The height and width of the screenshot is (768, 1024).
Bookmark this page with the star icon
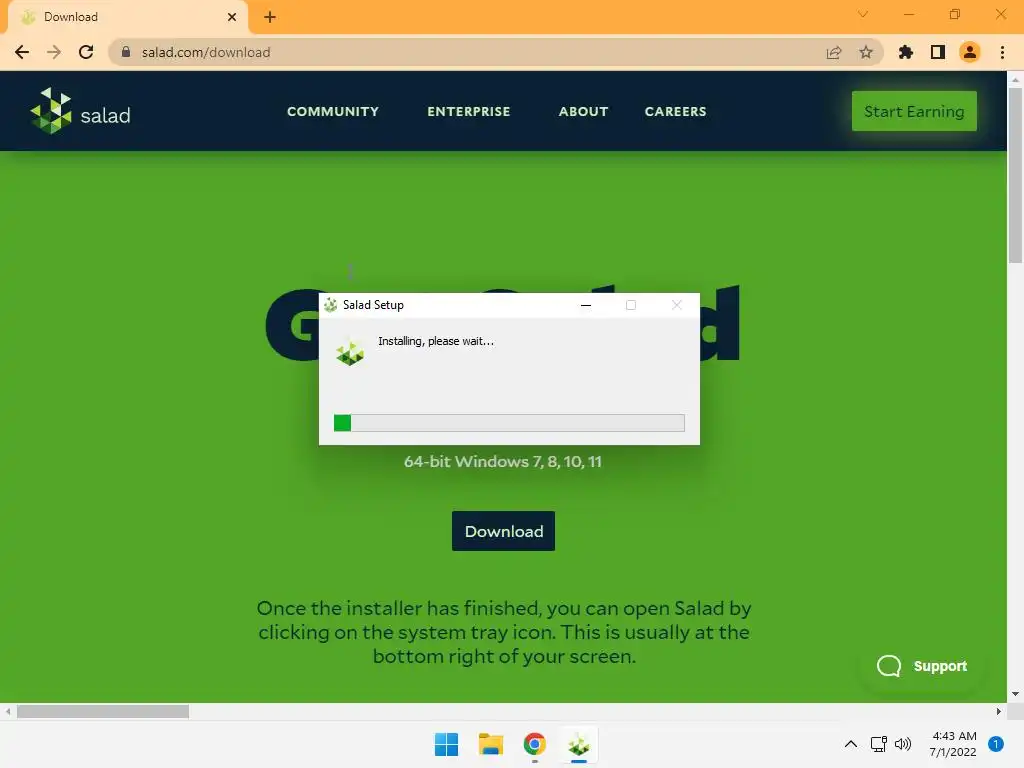[x=866, y=52]
